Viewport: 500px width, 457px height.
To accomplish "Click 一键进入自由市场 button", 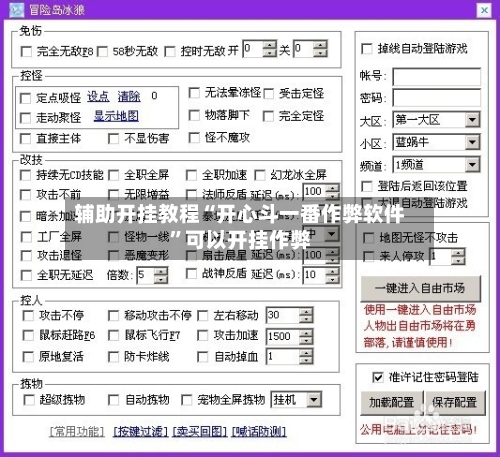I will (x=421, y=288).
